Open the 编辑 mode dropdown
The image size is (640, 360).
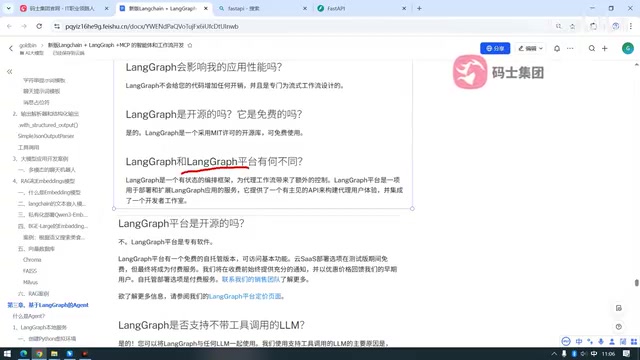(x=530, y=48)
